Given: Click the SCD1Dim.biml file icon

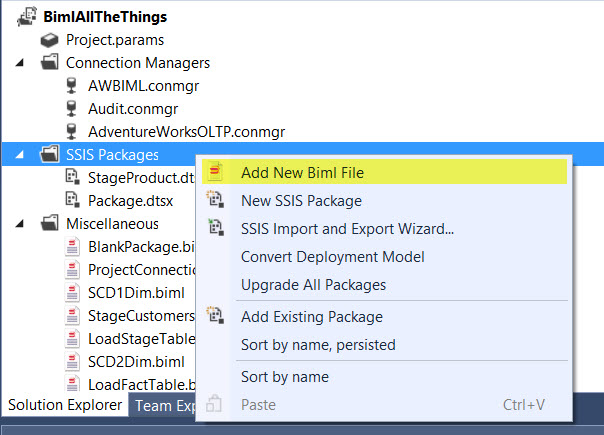Looking at the screenshot, I should point(72,293).
